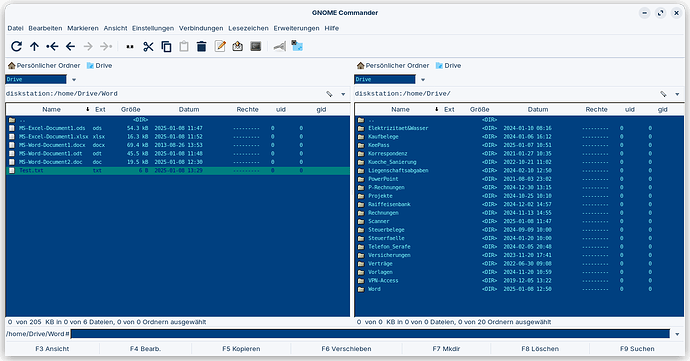
Task: Open the terminal icon in the toolbar
Action: pos(256,46)
